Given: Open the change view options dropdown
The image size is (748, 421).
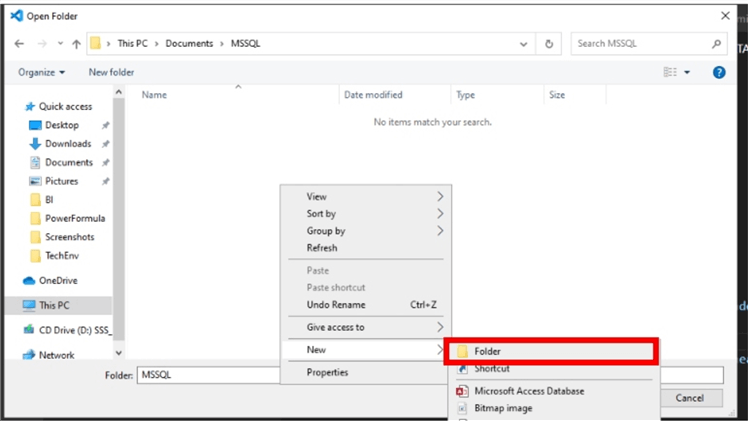Looking at the screenshot, I should tap(687, 72).
